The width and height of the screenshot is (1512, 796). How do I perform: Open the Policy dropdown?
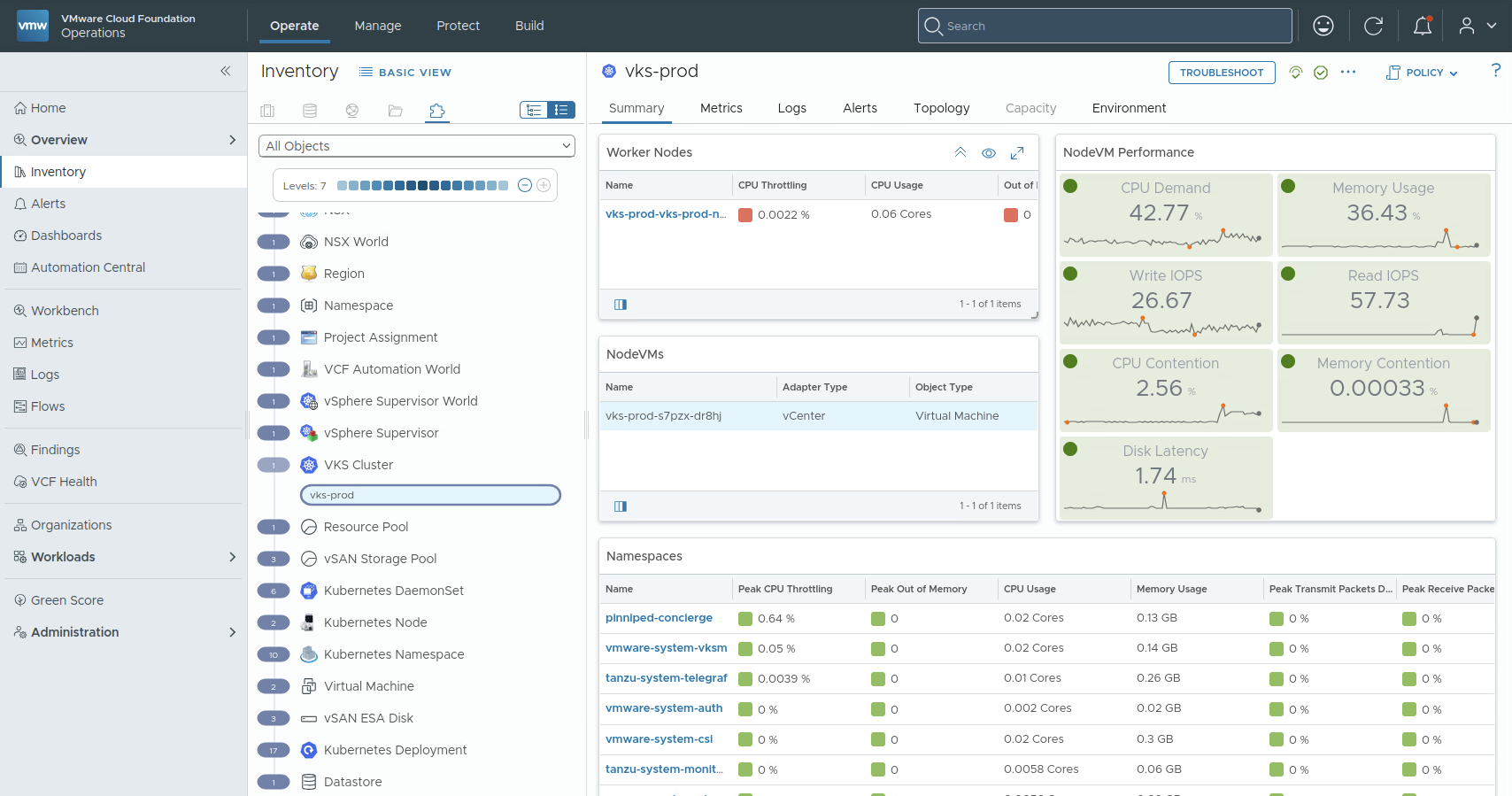click(x=1422, y=73)
